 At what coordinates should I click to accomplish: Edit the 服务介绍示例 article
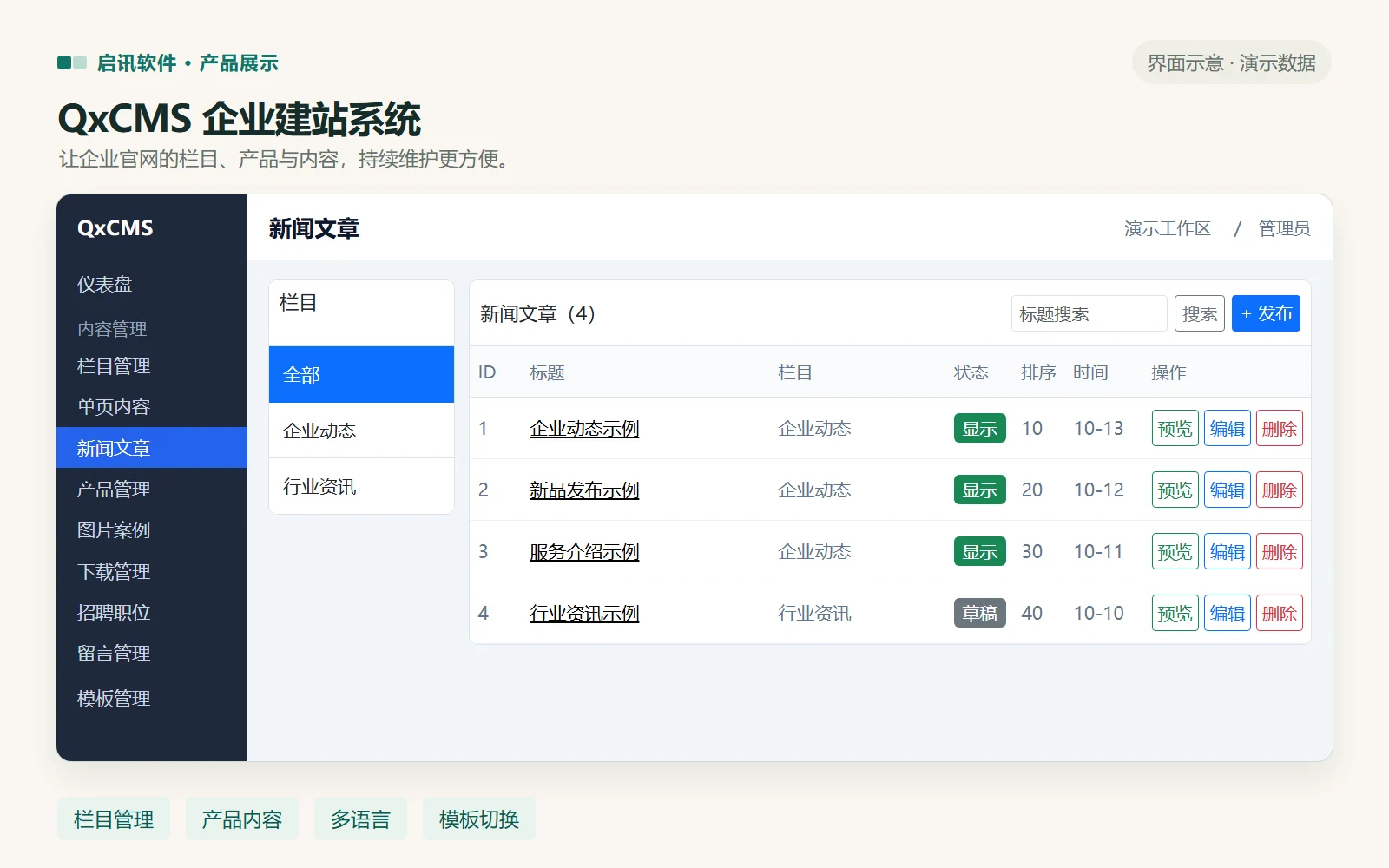point(1228,551)
